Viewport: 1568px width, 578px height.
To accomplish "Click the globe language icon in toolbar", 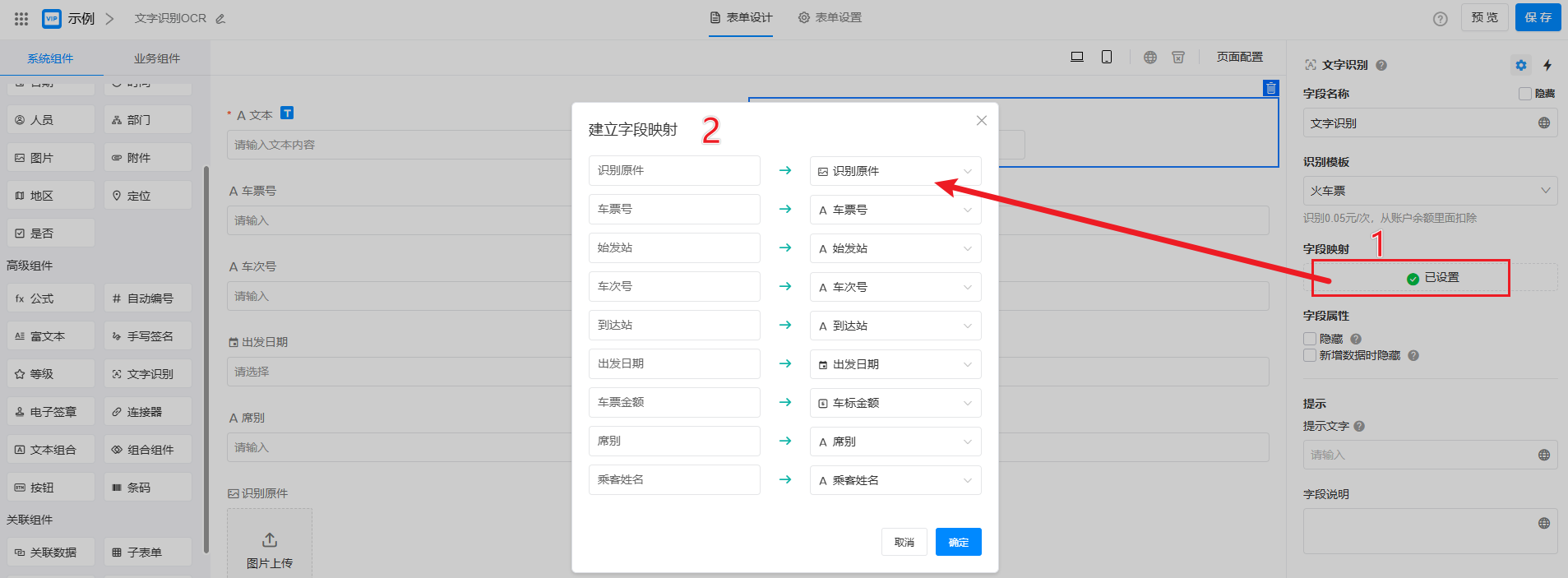I will 1150,57.
